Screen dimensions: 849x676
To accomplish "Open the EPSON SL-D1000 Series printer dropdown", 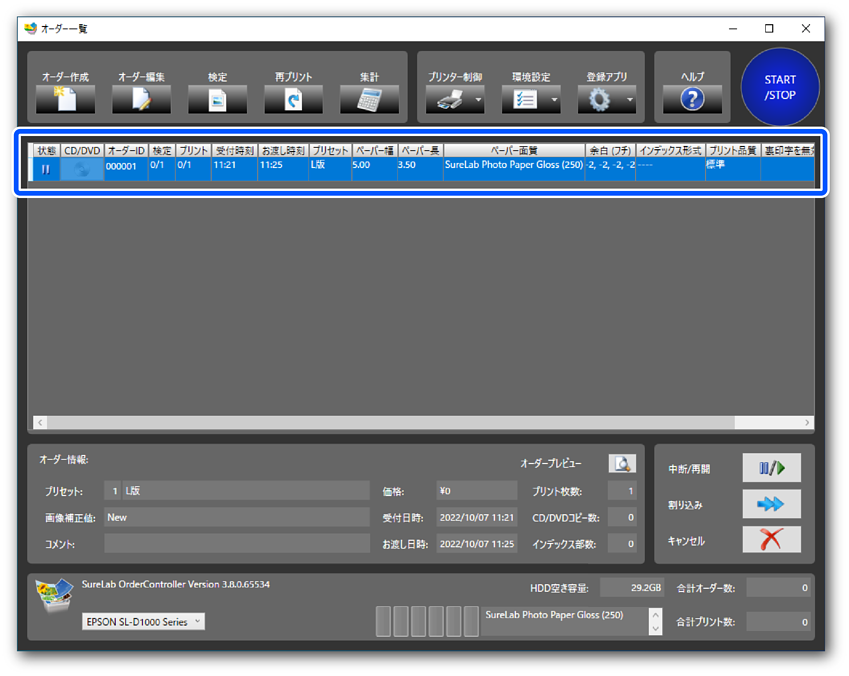I will click(x=142, y=622).
